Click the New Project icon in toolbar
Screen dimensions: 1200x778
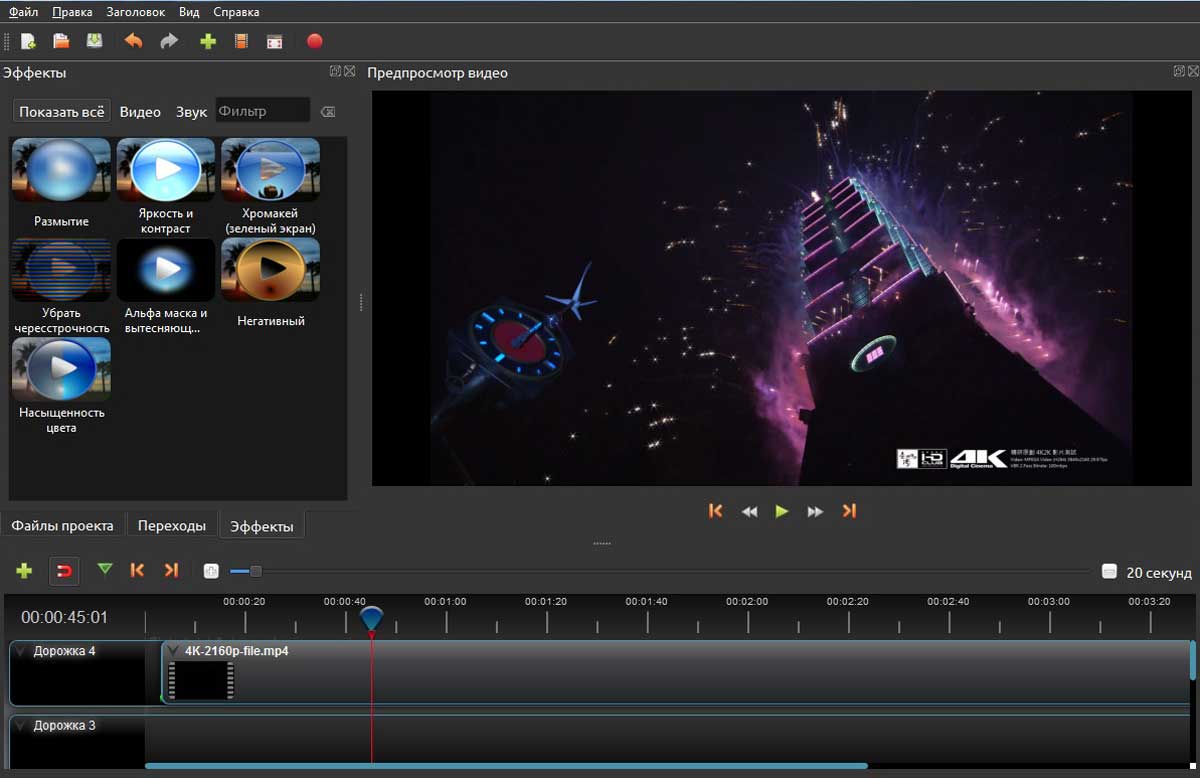pyautogui.click(x=28, y=41)
